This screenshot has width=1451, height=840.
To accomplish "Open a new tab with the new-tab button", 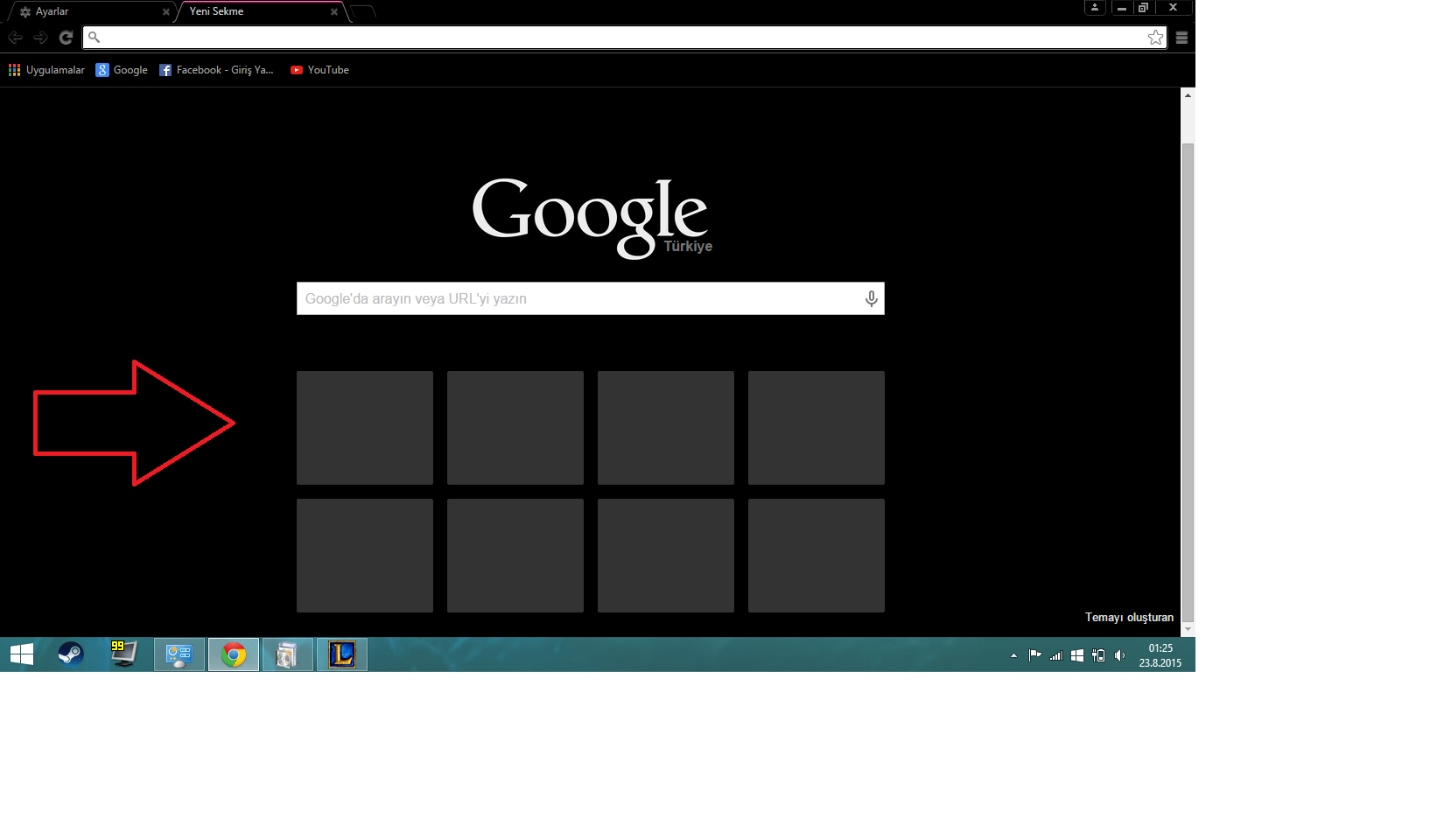I will (362, 11).
